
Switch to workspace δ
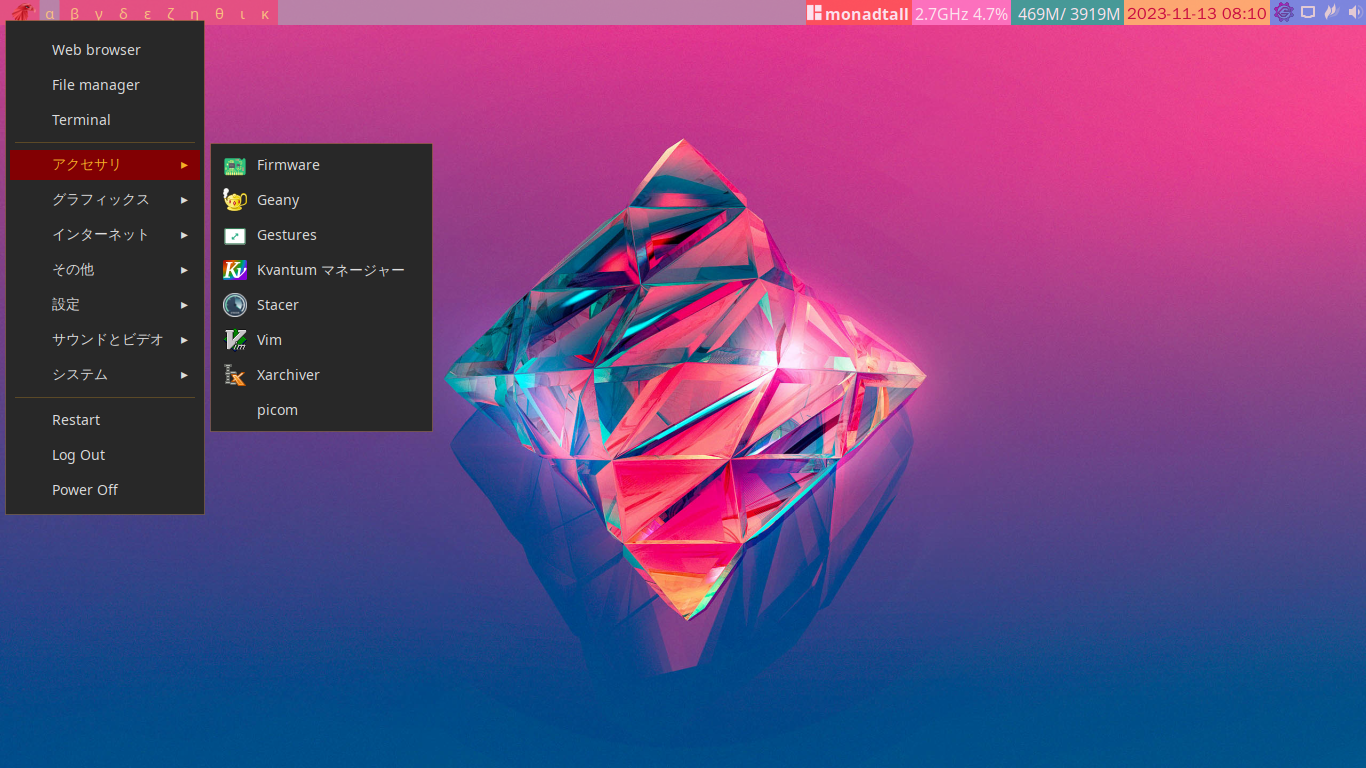[123, 13]
